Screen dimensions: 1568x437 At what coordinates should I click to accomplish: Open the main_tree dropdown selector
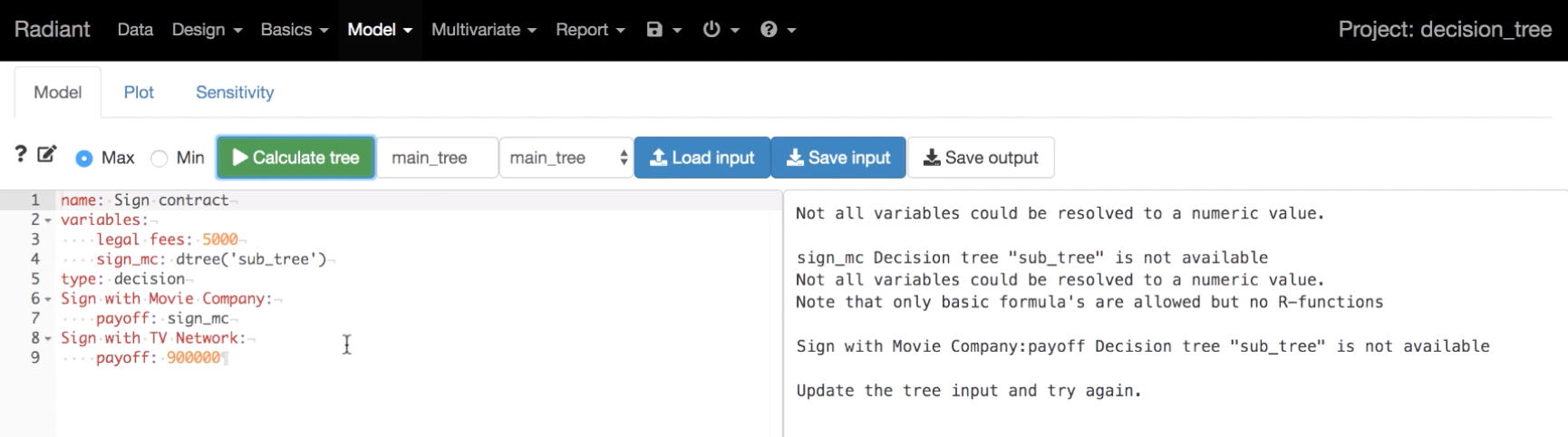coord(566,158)
